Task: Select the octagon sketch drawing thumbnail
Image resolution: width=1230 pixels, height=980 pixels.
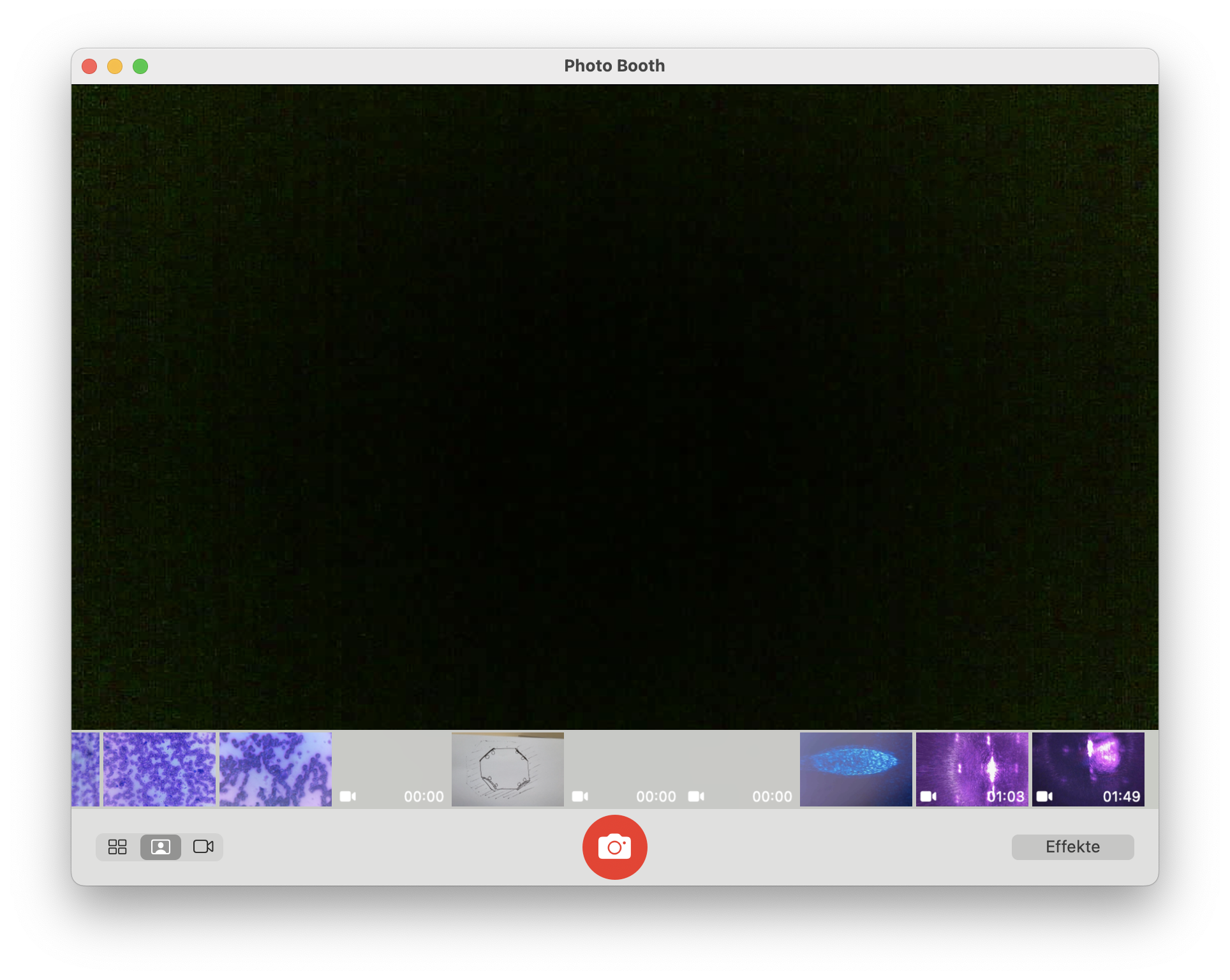Action: (507, 769)
